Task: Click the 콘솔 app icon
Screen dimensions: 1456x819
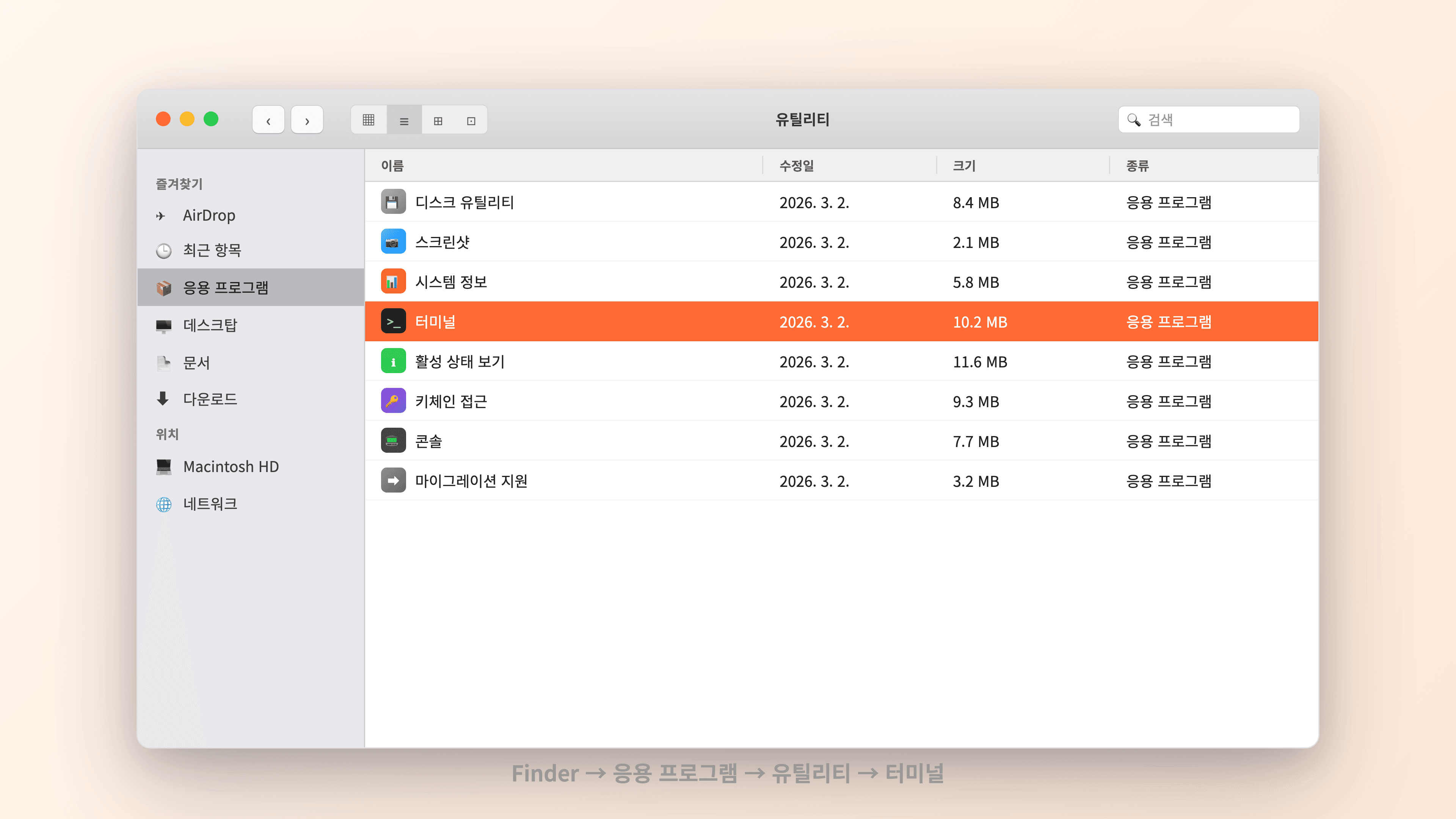Action: [x=394, y=441]
